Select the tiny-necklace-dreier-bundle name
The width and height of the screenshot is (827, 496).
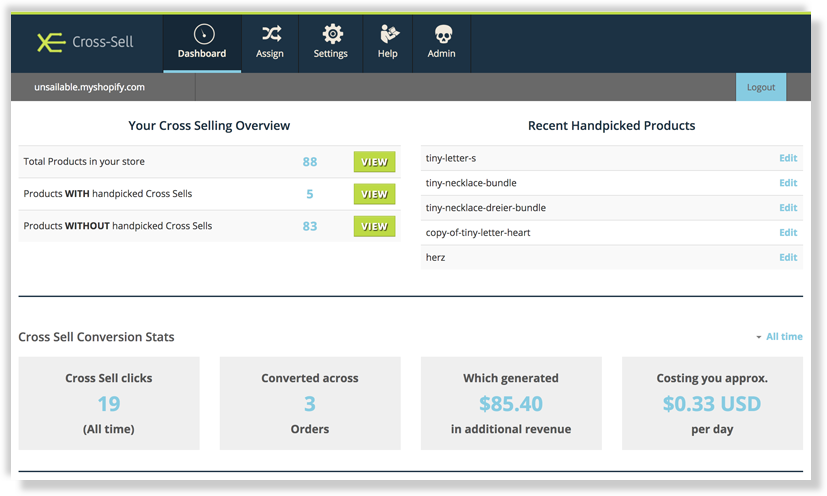pos(486,208)
